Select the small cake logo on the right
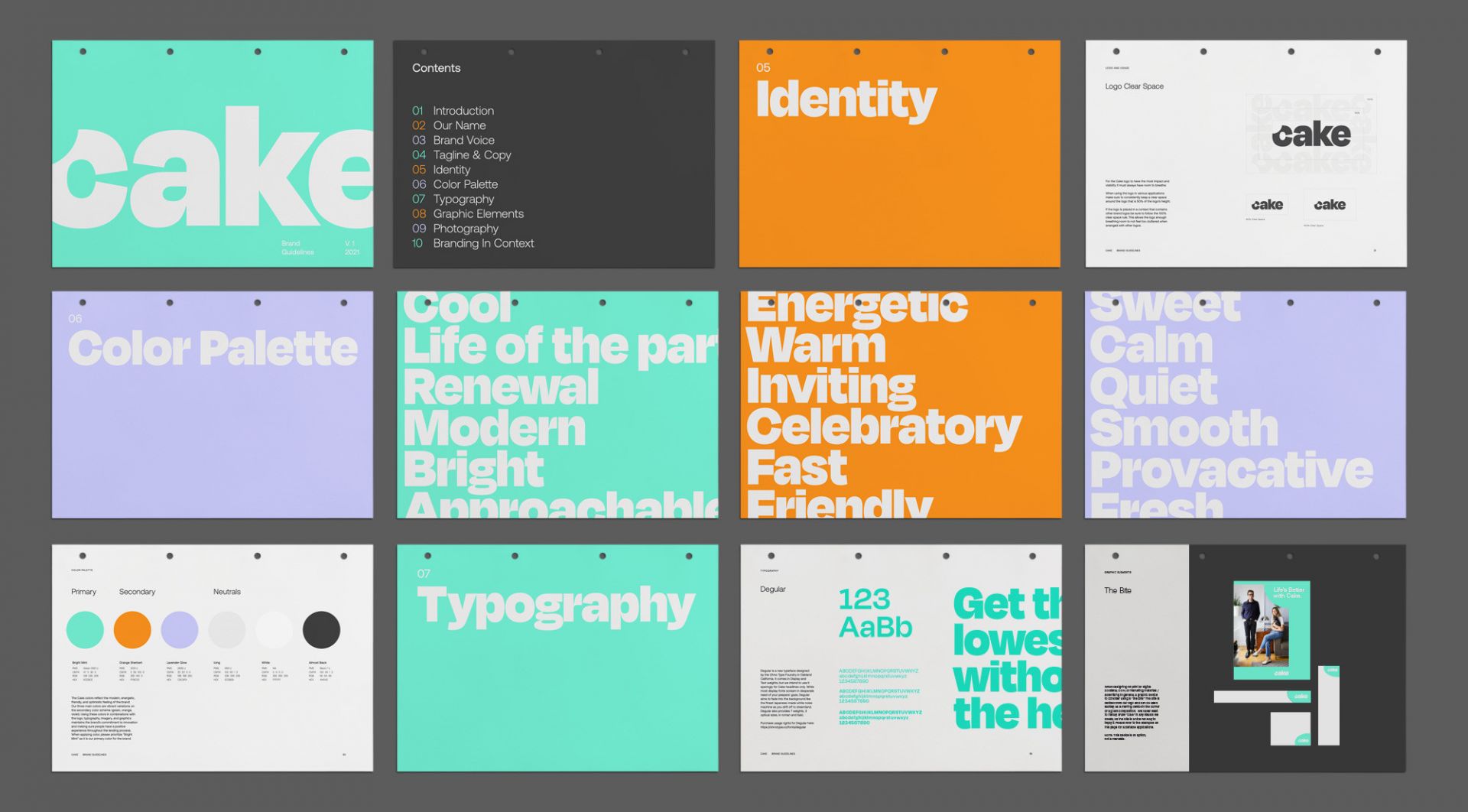Screen dimensions: 1468x812 pyautogui.click(x=1330, y=205)
